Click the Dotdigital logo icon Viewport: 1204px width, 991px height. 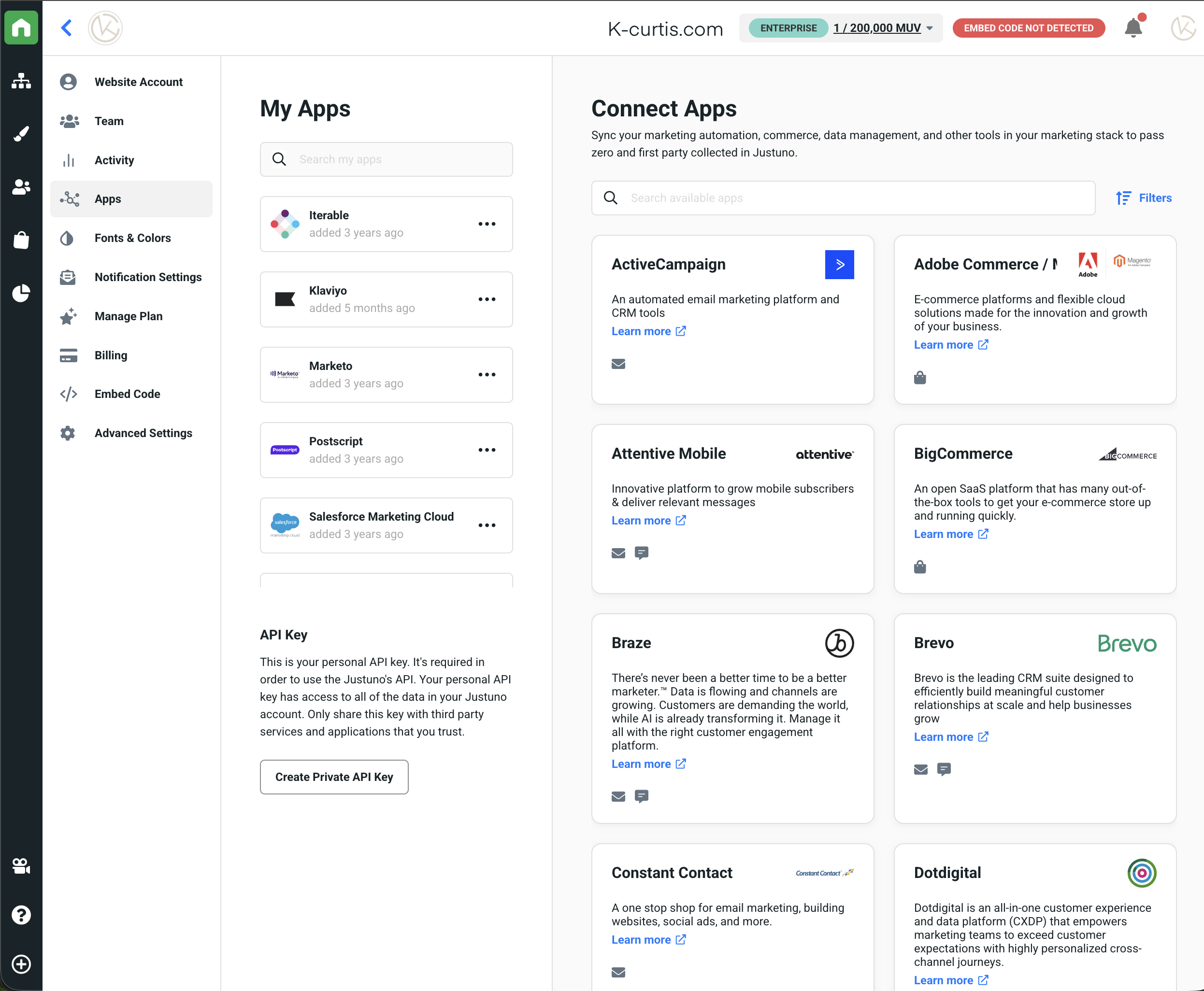pos(1142,873)
